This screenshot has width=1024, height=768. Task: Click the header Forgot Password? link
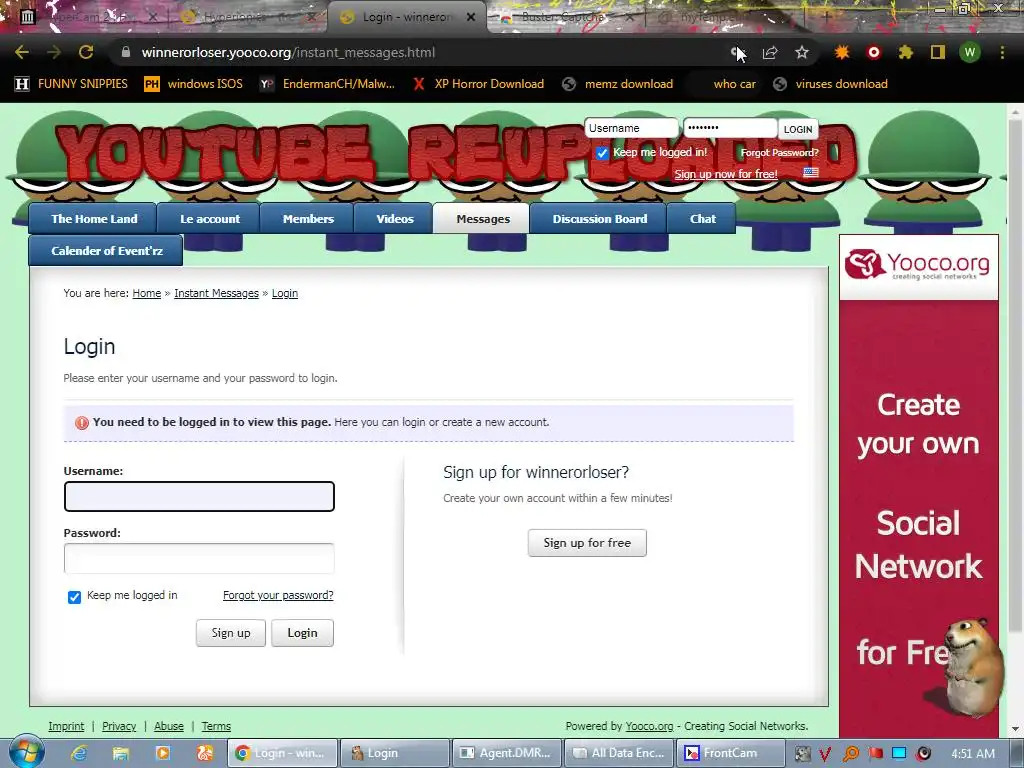pyautogui.click(x=779, y=153)
